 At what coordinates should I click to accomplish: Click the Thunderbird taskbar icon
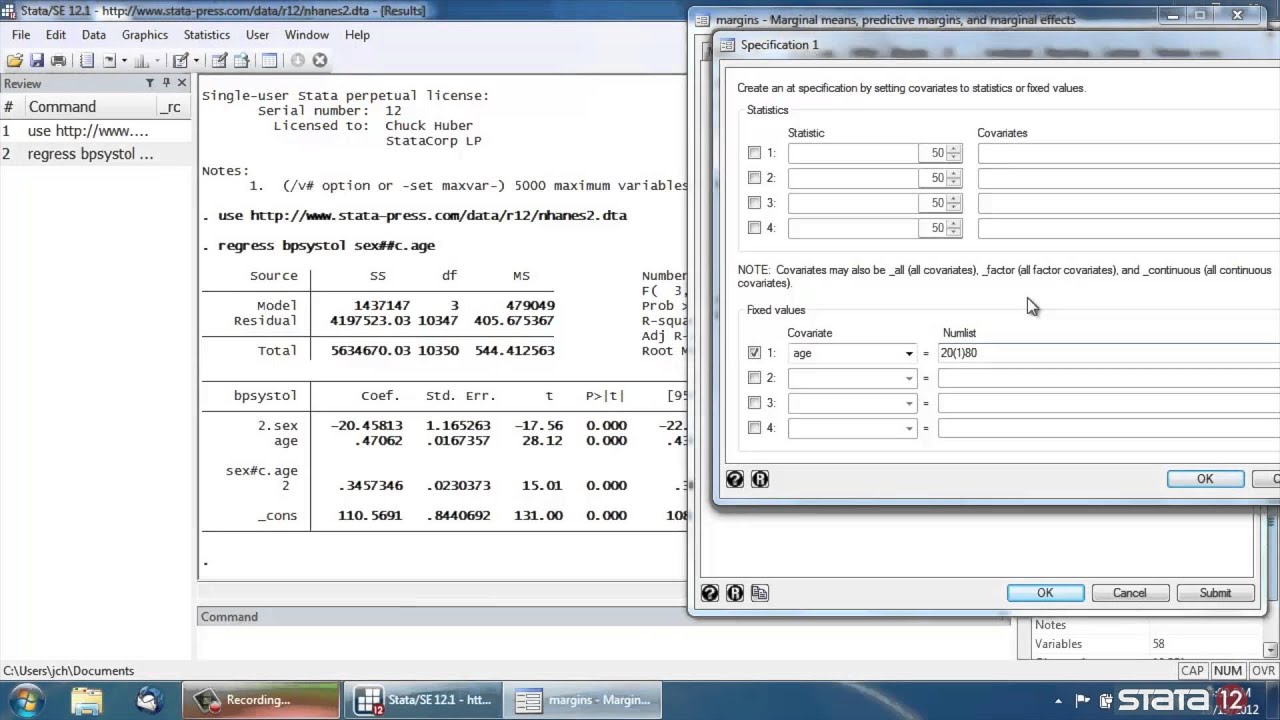(x=150, y=700)
